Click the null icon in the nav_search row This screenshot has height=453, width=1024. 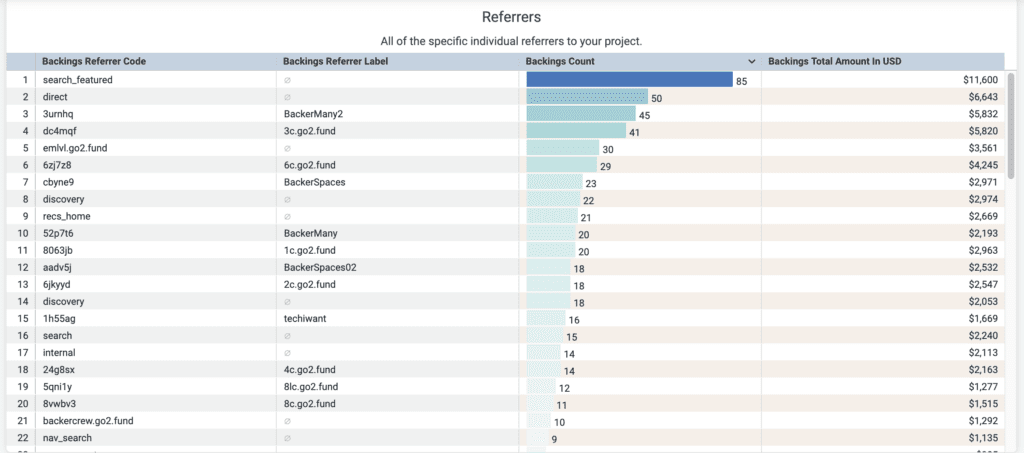click(x=288, y=438)
